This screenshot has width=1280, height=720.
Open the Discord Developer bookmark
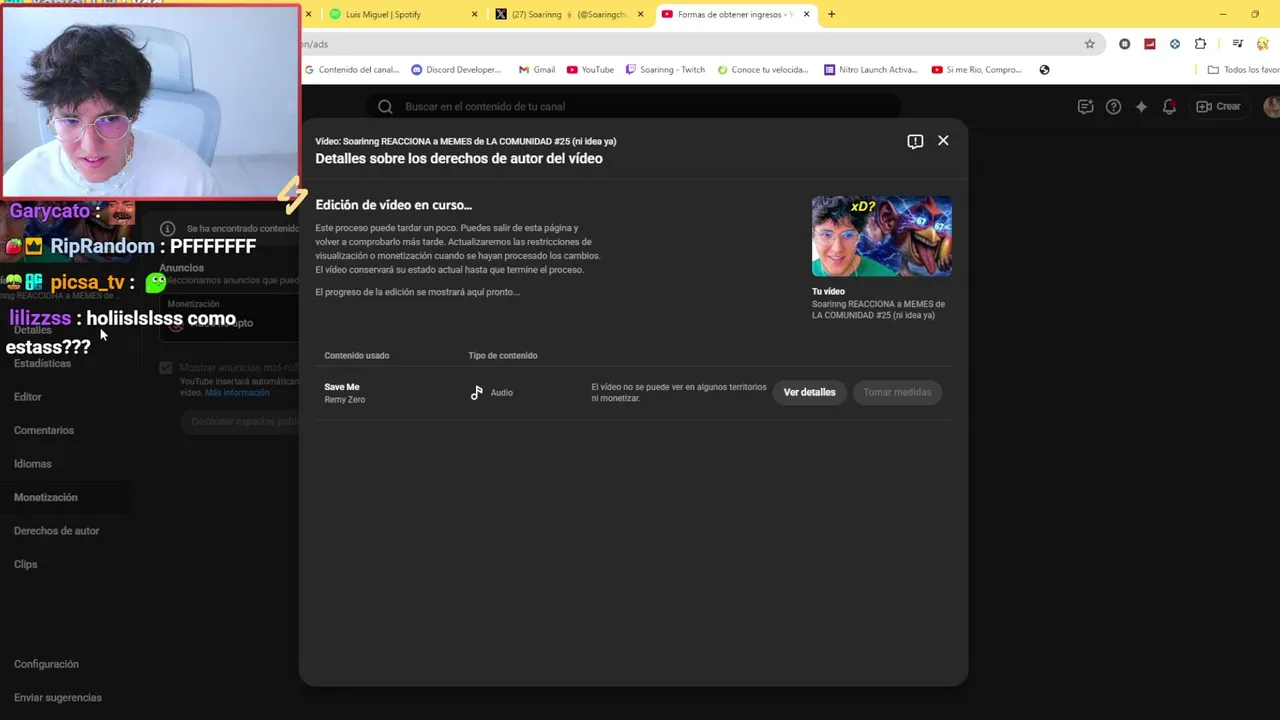457,70
